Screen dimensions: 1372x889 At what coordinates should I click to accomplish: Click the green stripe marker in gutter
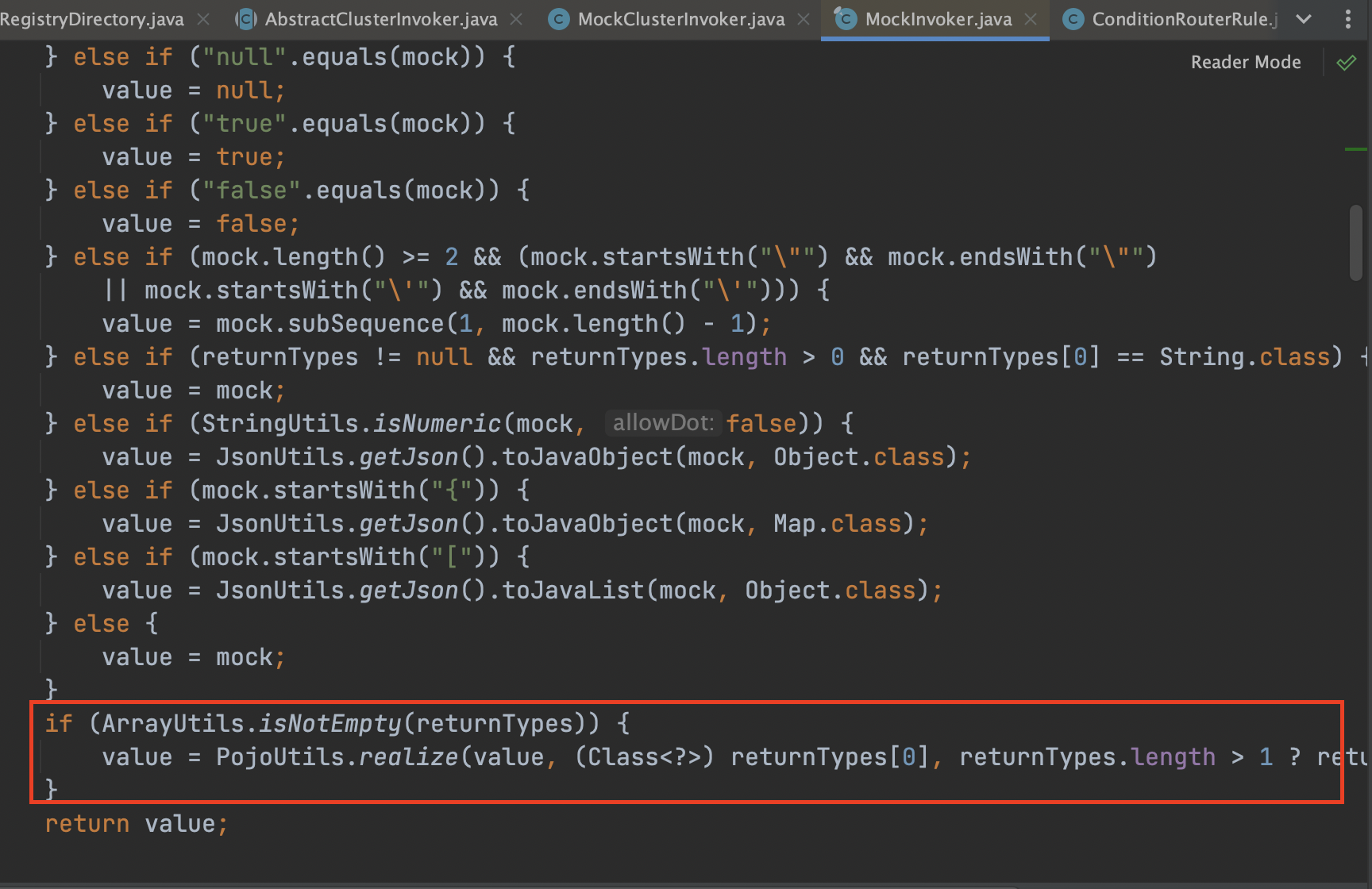(x=1356, y=148)
